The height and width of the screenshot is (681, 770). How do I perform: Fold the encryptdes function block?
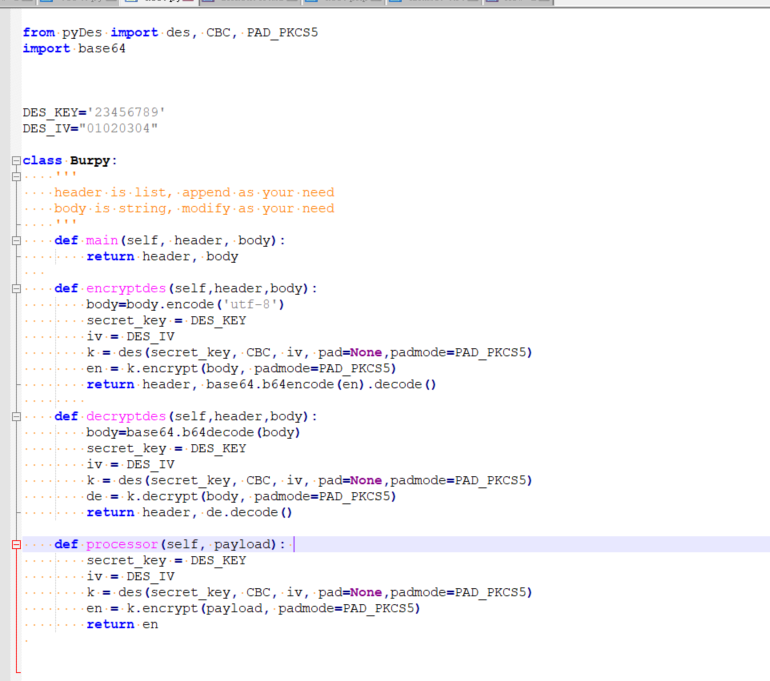point(16,289)
